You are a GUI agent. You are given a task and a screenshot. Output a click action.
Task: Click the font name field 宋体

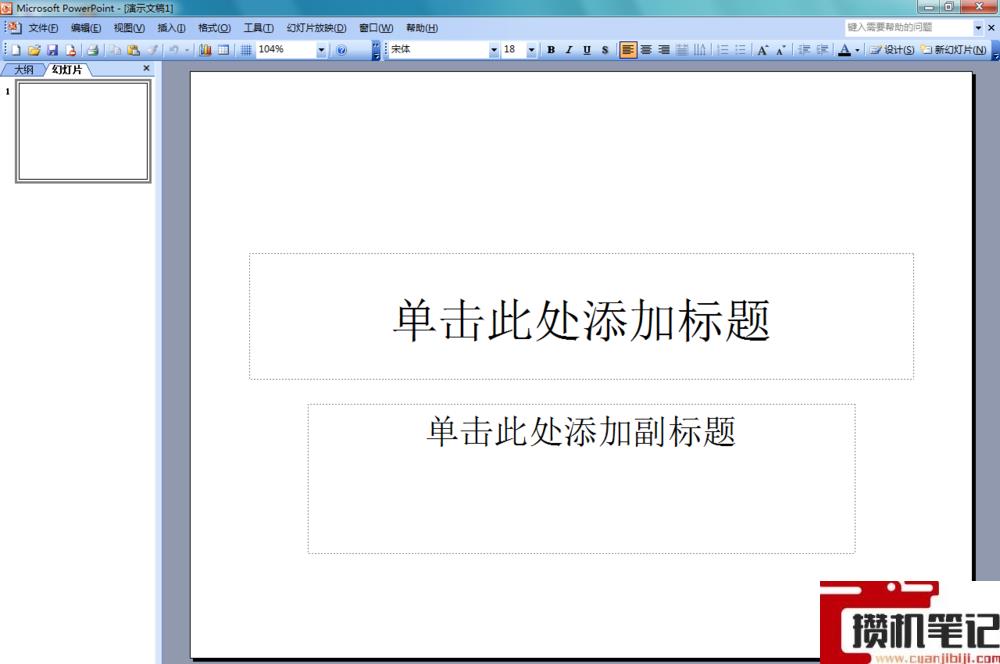[439, 50]
